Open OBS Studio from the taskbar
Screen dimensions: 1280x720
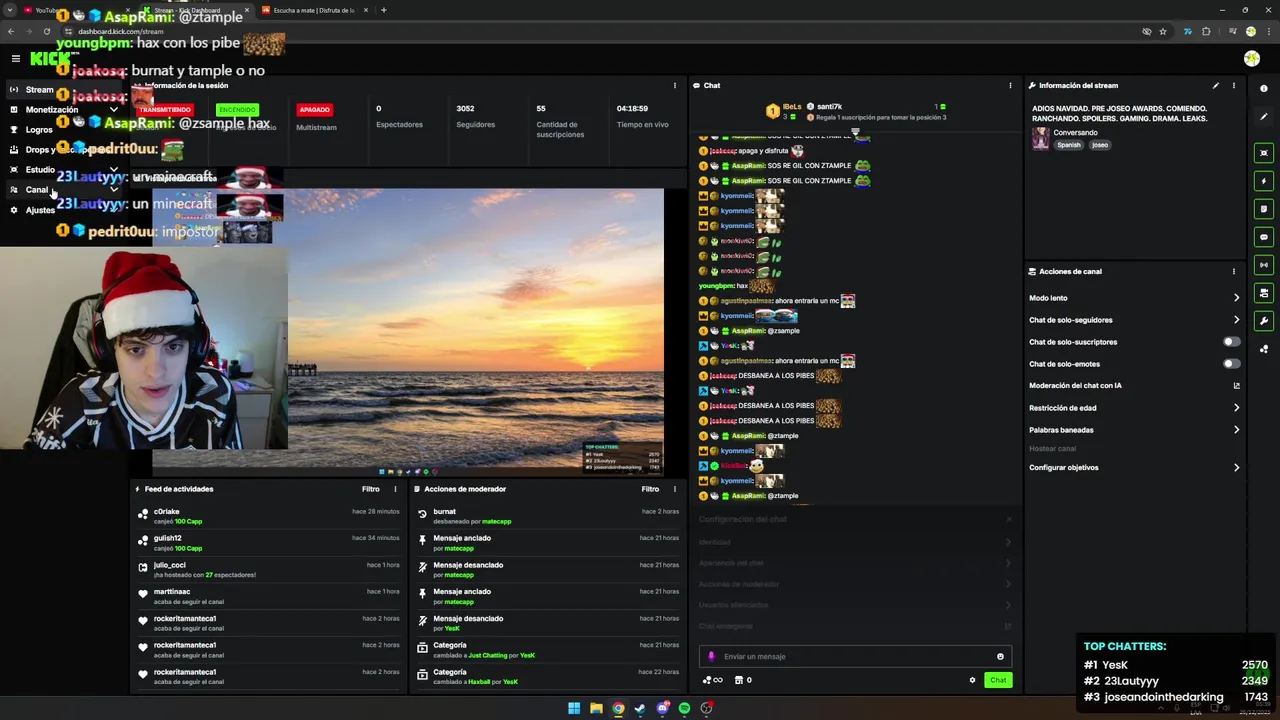(x=706, y=708)
